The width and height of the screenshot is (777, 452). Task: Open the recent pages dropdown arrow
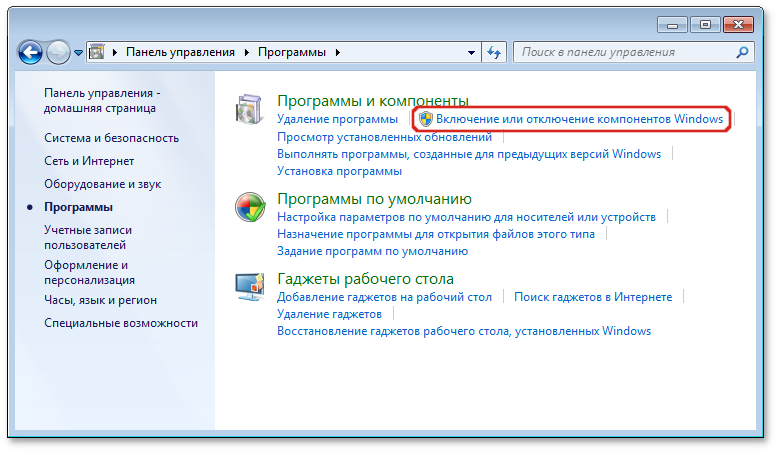tap(78, 53)
